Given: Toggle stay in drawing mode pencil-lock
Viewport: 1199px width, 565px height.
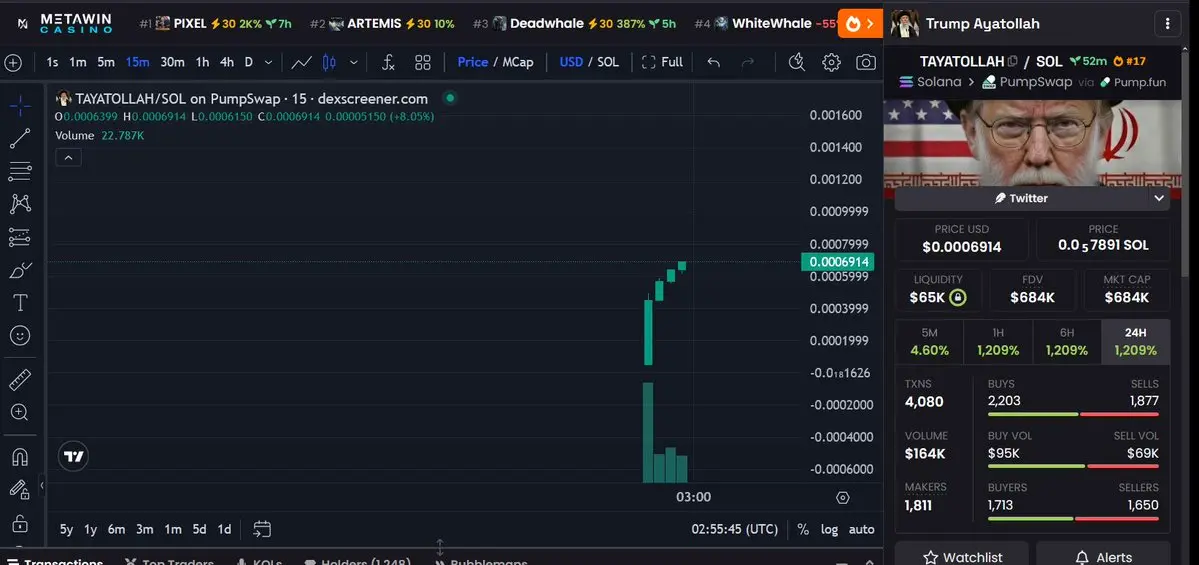Looking at the screenshot, I should (18, 489).
